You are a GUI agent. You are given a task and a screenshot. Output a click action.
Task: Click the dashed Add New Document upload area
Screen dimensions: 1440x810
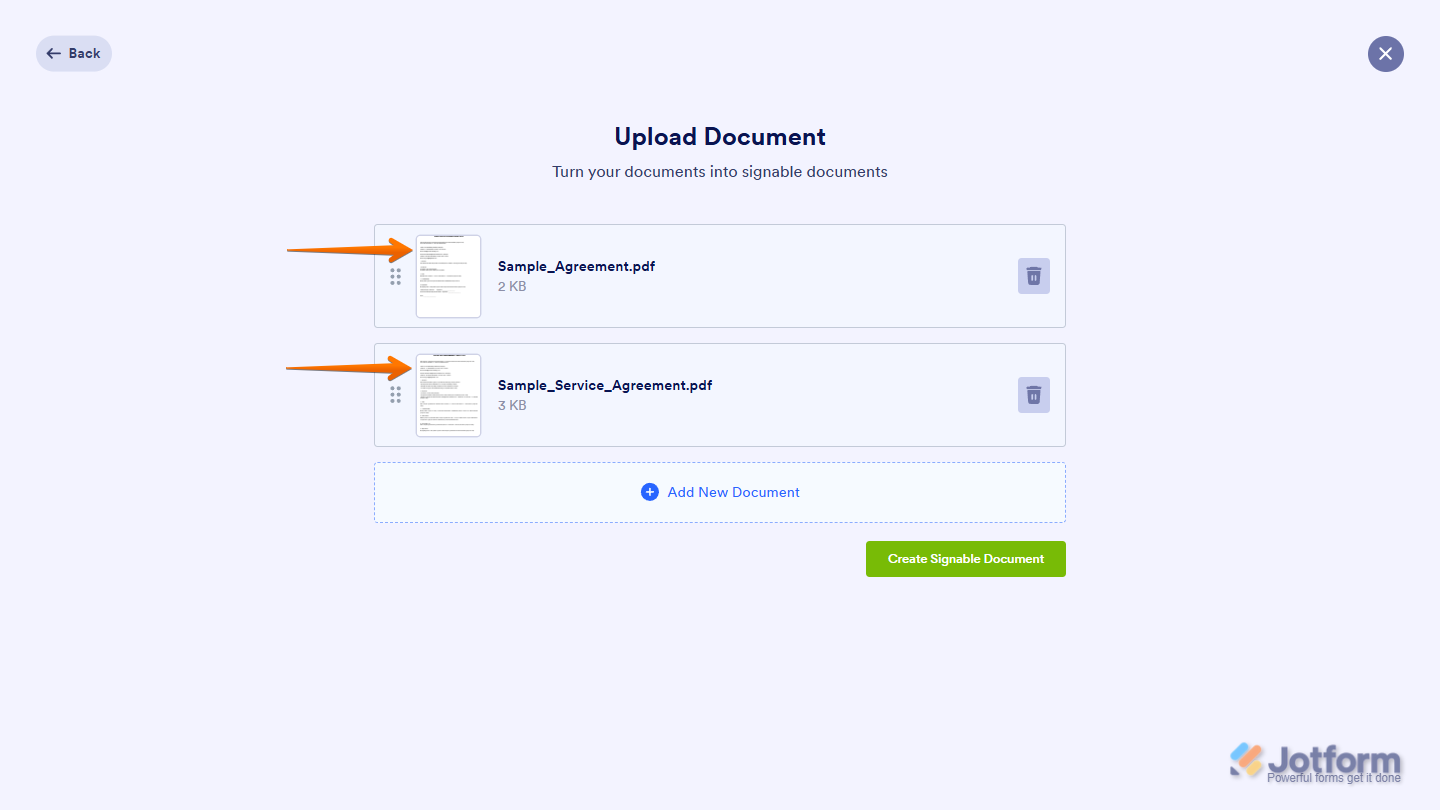[719, 492]
